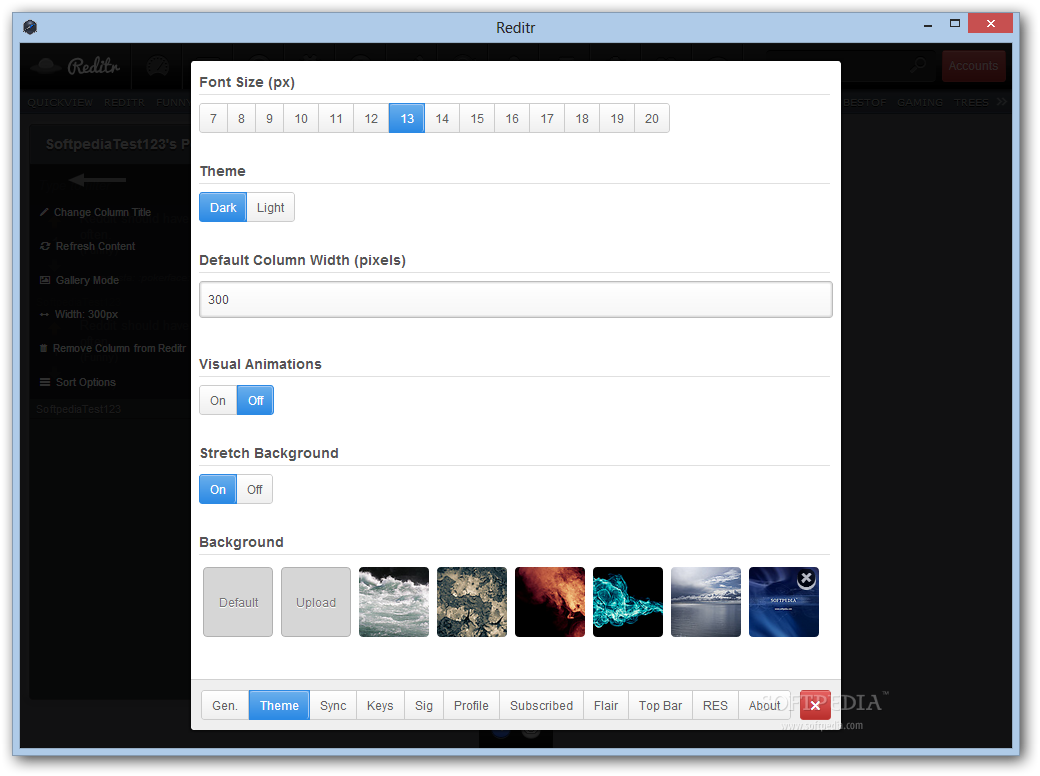This screenshot has width=1040, height=776.
Task: Select the cloudy lake landscape background
Action: tap(706, 602)
